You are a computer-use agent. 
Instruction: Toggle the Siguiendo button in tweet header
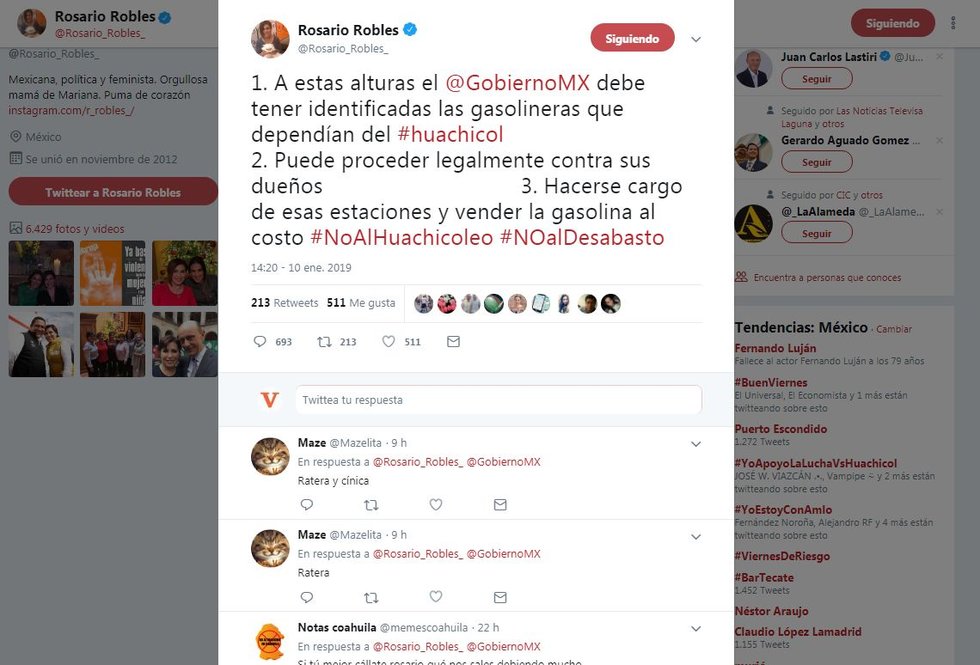pos(632,38)
